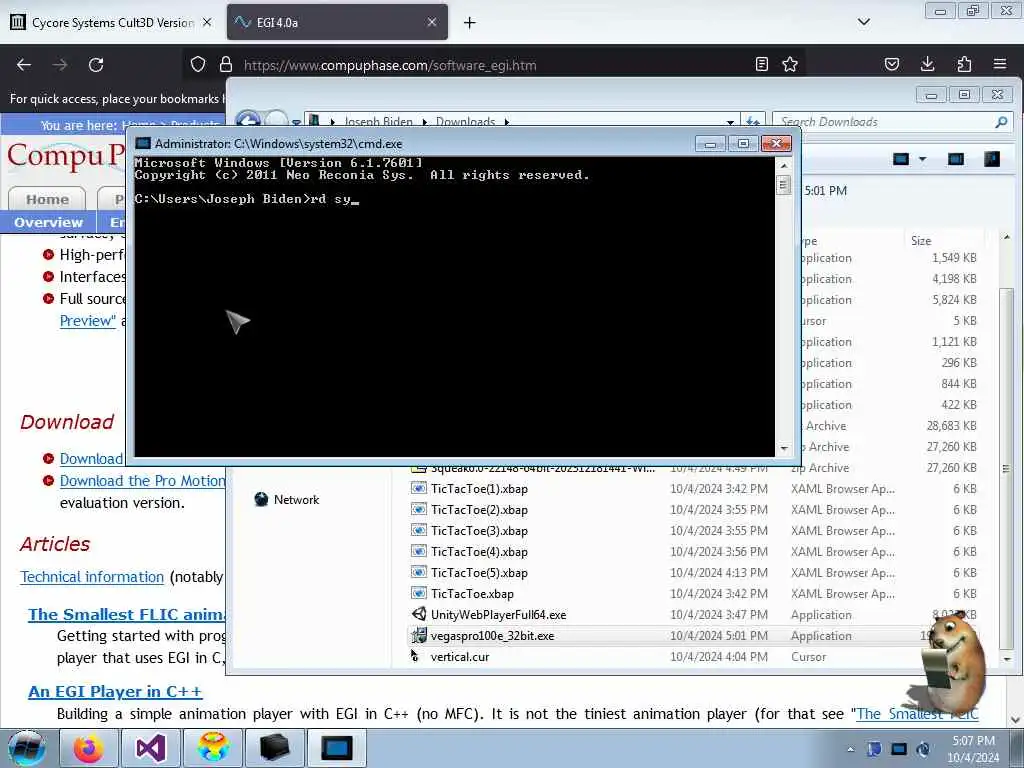Change Explorer view icon
Image resolution: width=1024 pixels, height=768 pixels.
click(x=901, y=159)
